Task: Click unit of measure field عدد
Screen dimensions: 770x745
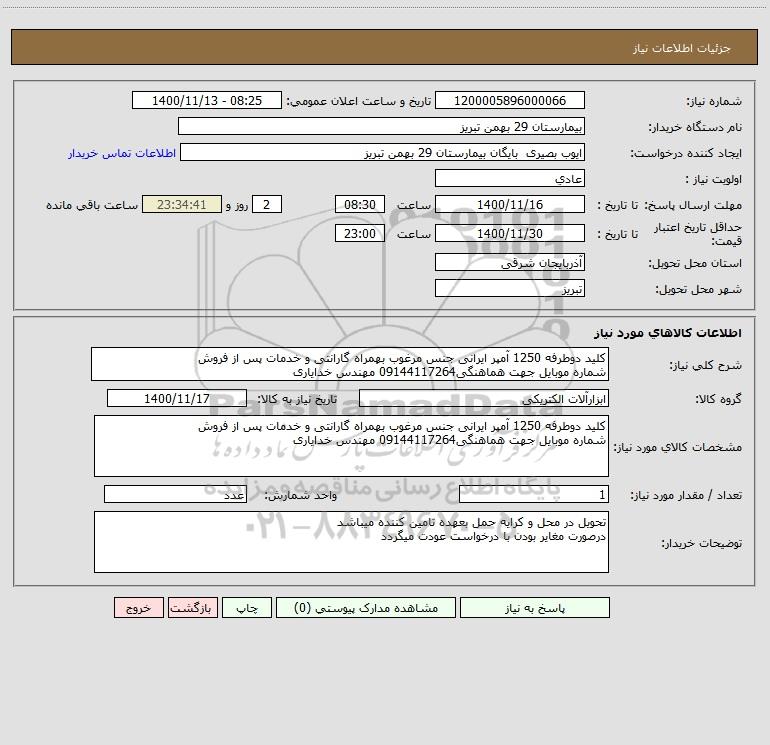Action: pos(175,495)
